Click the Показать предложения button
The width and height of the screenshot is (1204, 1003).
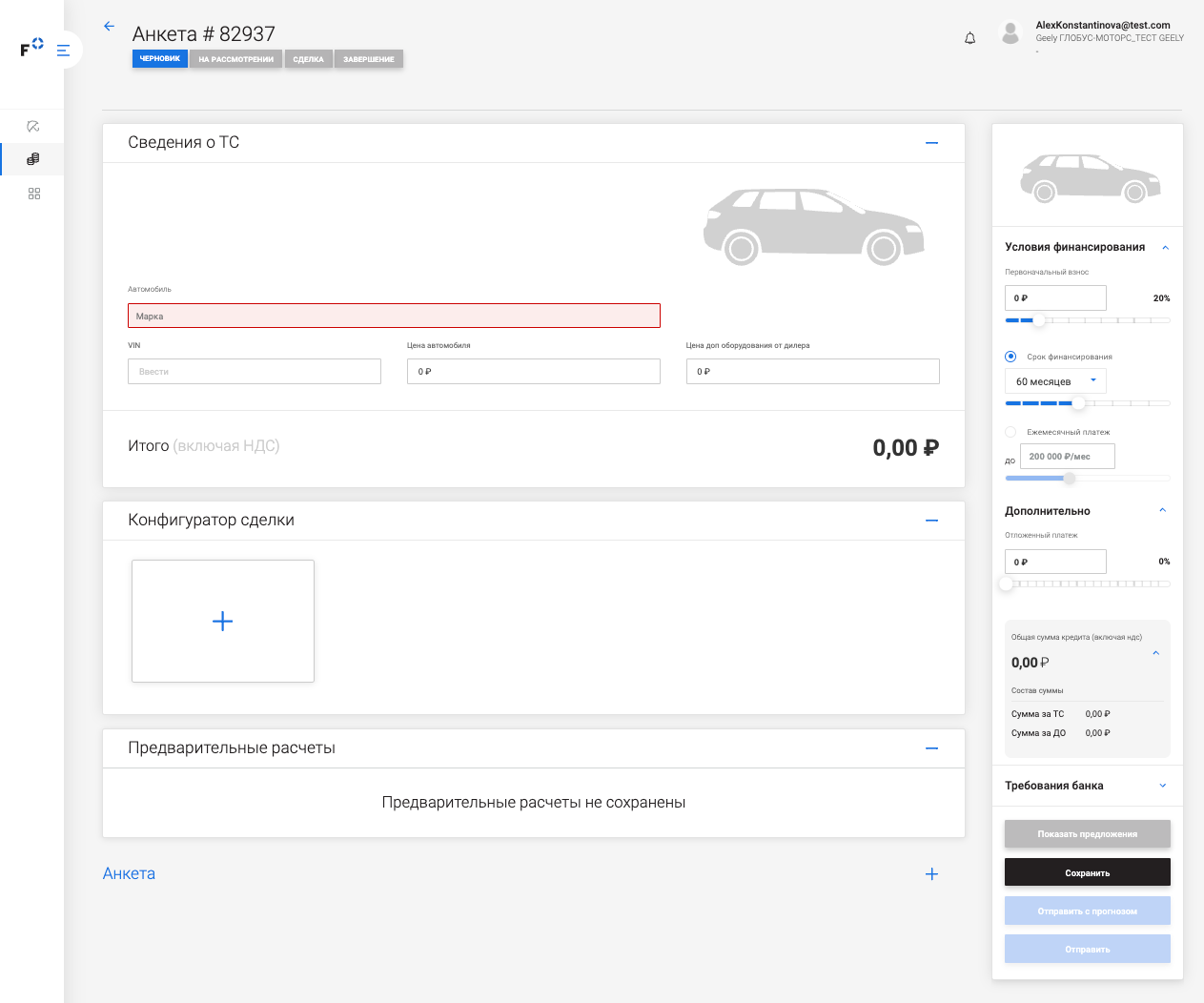coord(1087,834)
